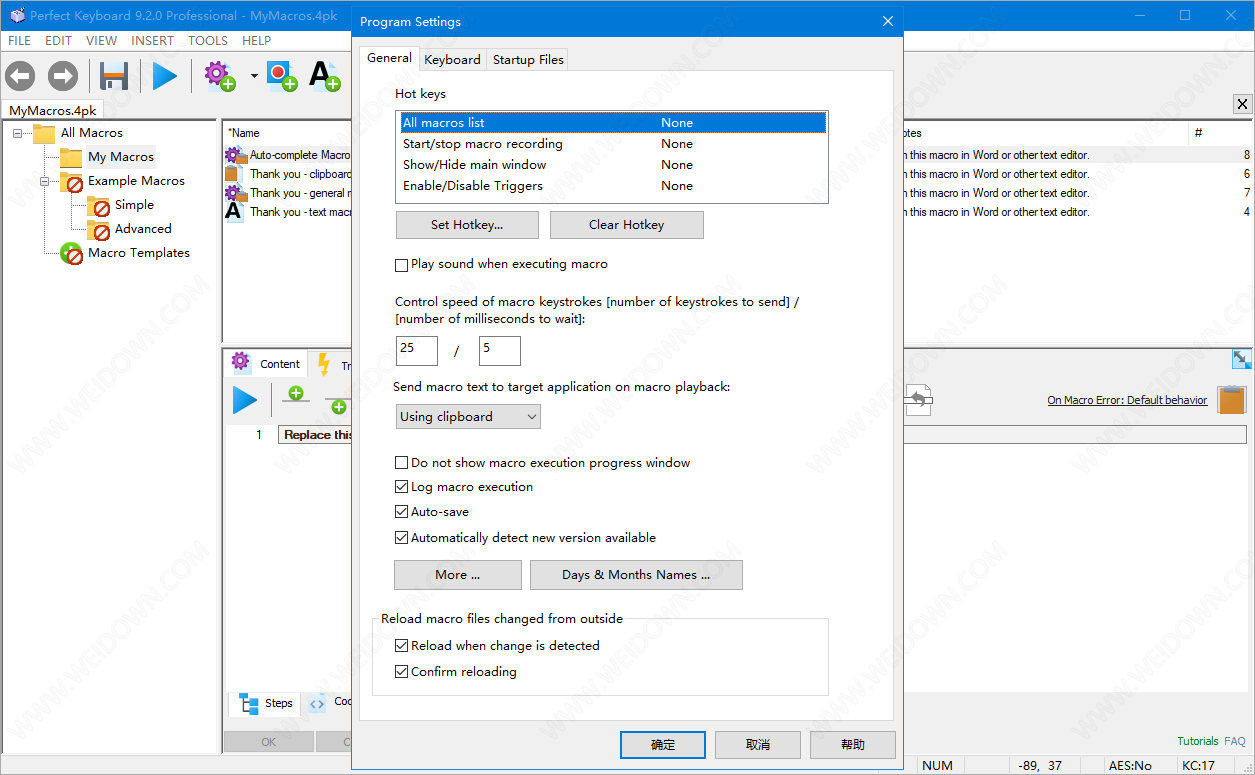Open Days & Months Names ... settings

coord(636,575)
